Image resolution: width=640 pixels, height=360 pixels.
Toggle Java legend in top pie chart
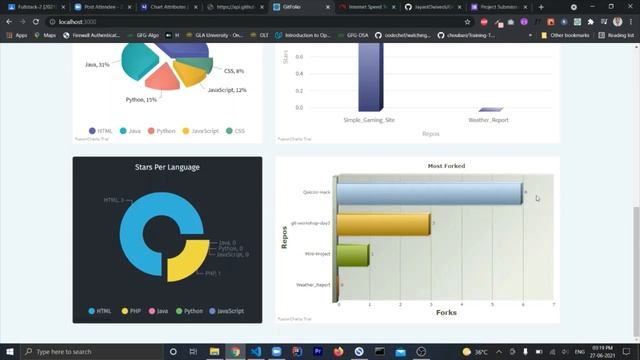tap(130, 131)
